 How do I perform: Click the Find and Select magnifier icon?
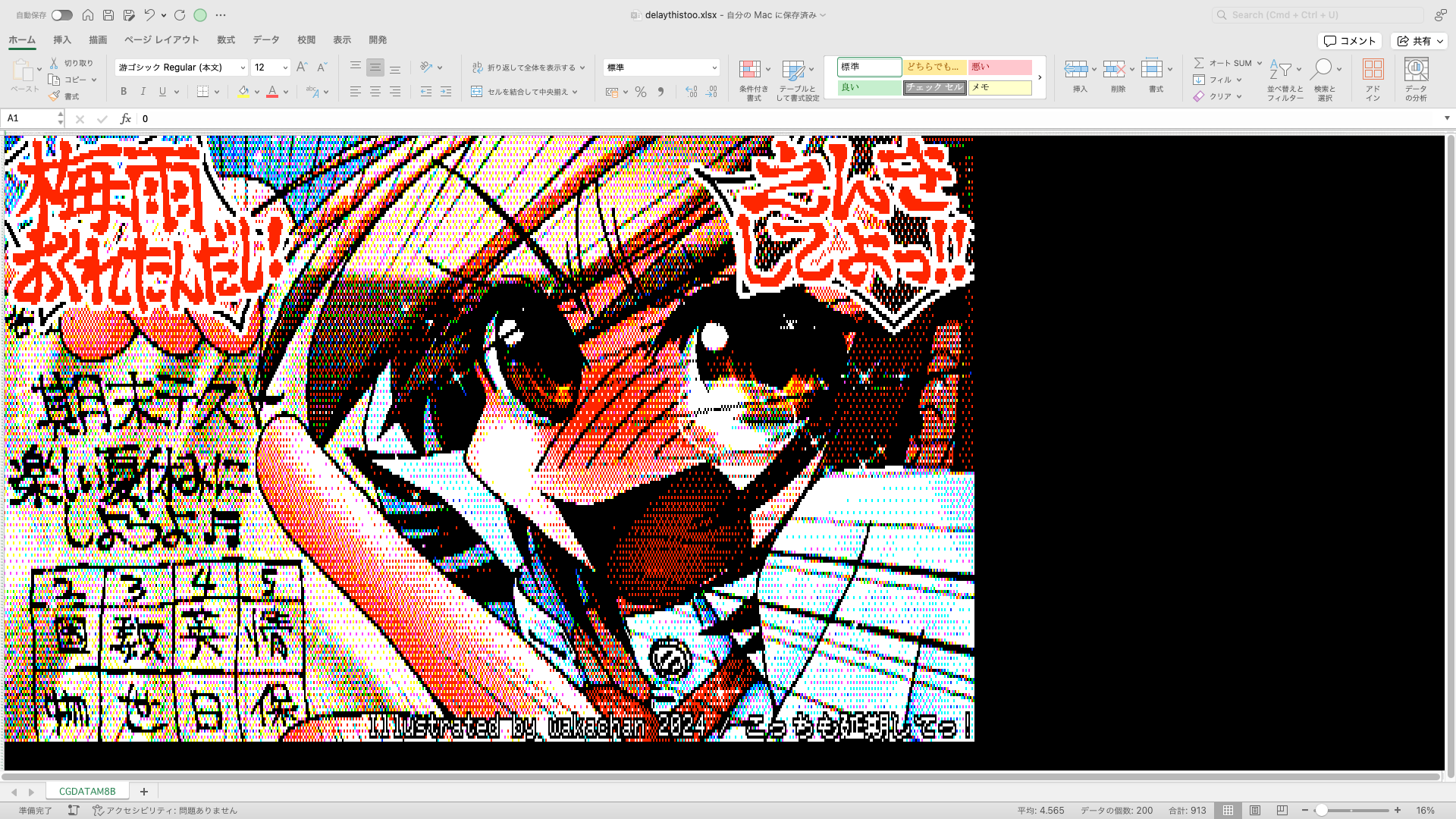[x=1321, y=69]
